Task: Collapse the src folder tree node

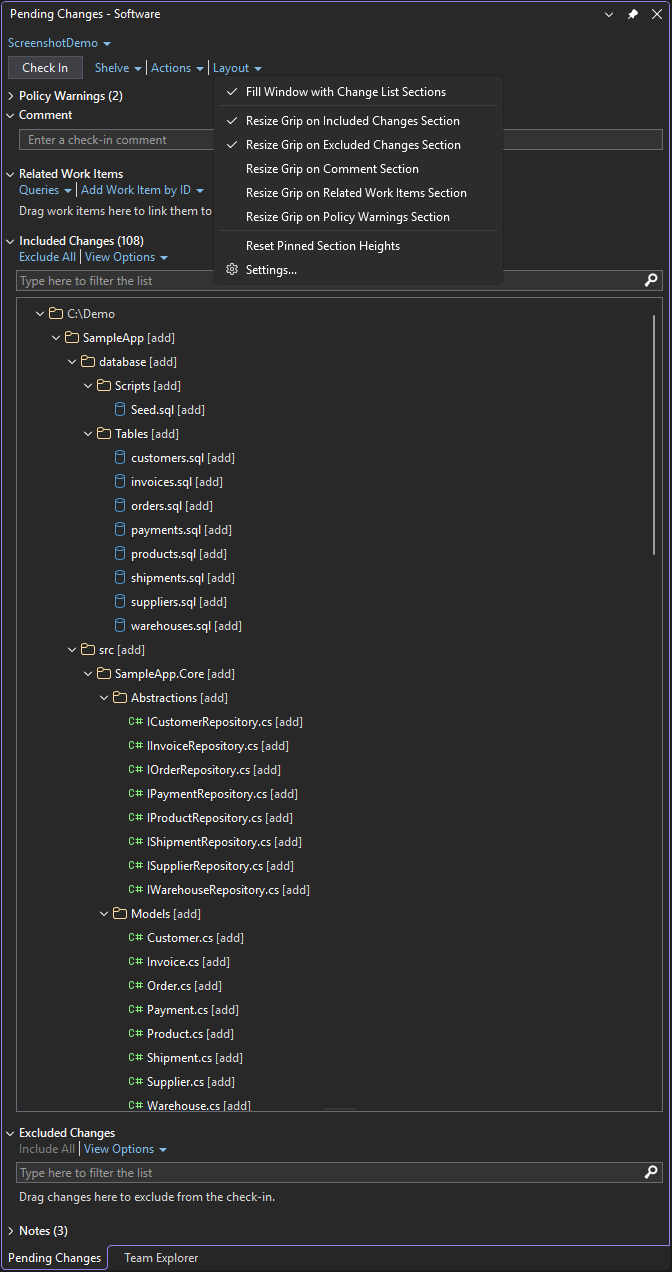Action: click(x=72, y=650)
